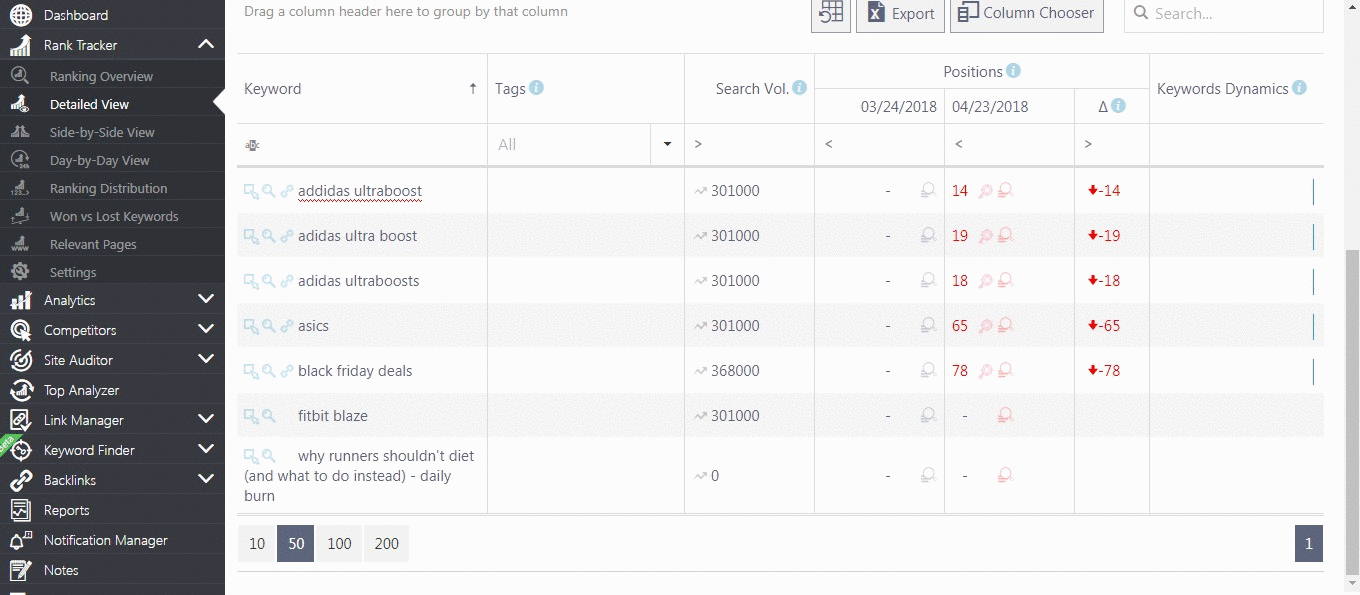Click the Keyword filter contains icon
This screenshot has height=595, width=1360.
click(x=252, y=145)
